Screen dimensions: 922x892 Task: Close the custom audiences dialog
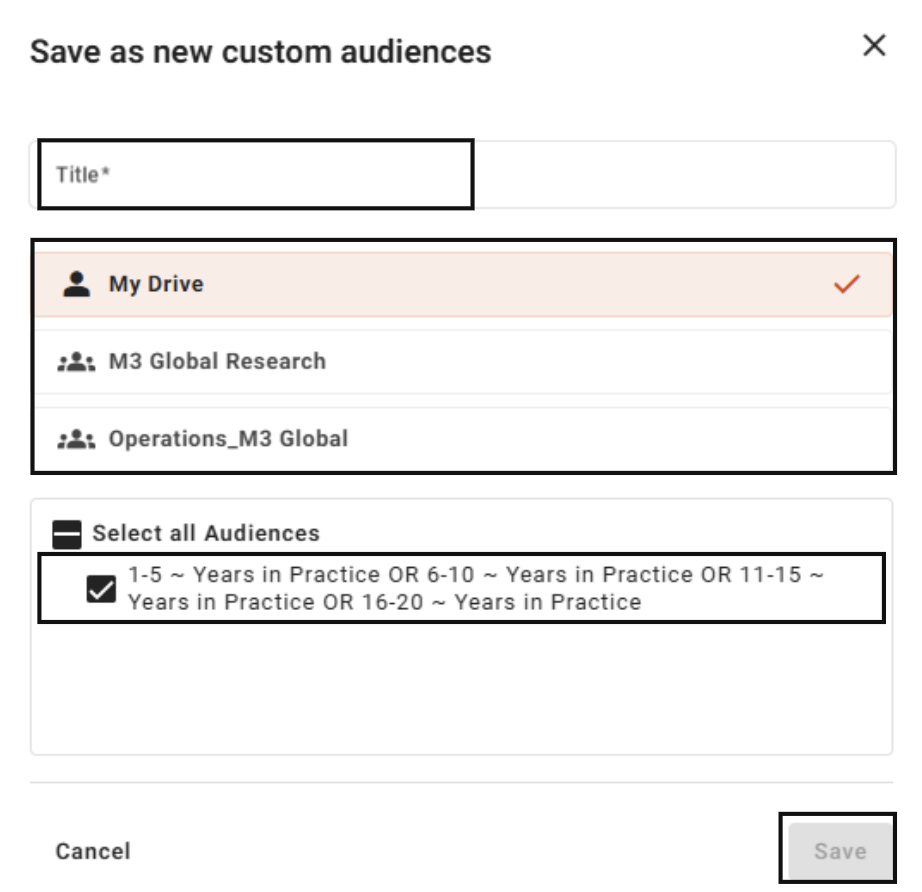tap(874, 45)
